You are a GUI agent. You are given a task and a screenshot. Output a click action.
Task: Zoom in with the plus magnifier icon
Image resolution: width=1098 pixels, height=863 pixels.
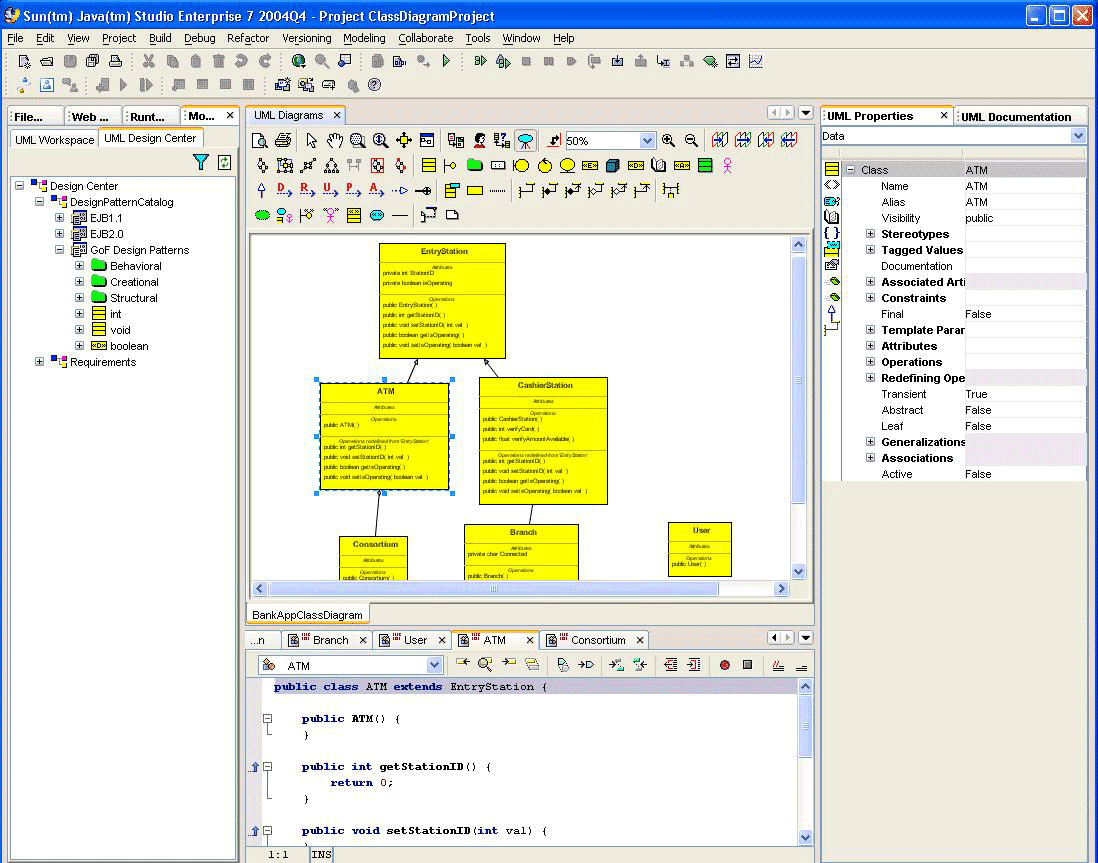668,141
